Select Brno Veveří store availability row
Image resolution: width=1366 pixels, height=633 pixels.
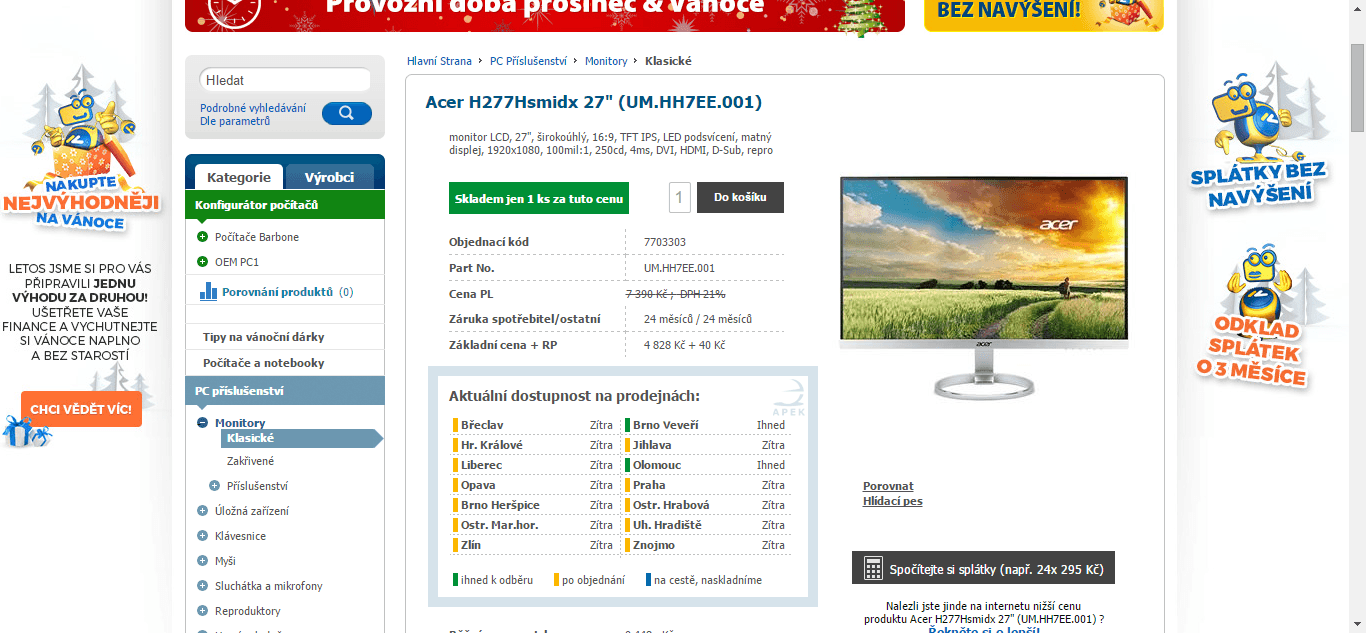[x=706, y=425]
